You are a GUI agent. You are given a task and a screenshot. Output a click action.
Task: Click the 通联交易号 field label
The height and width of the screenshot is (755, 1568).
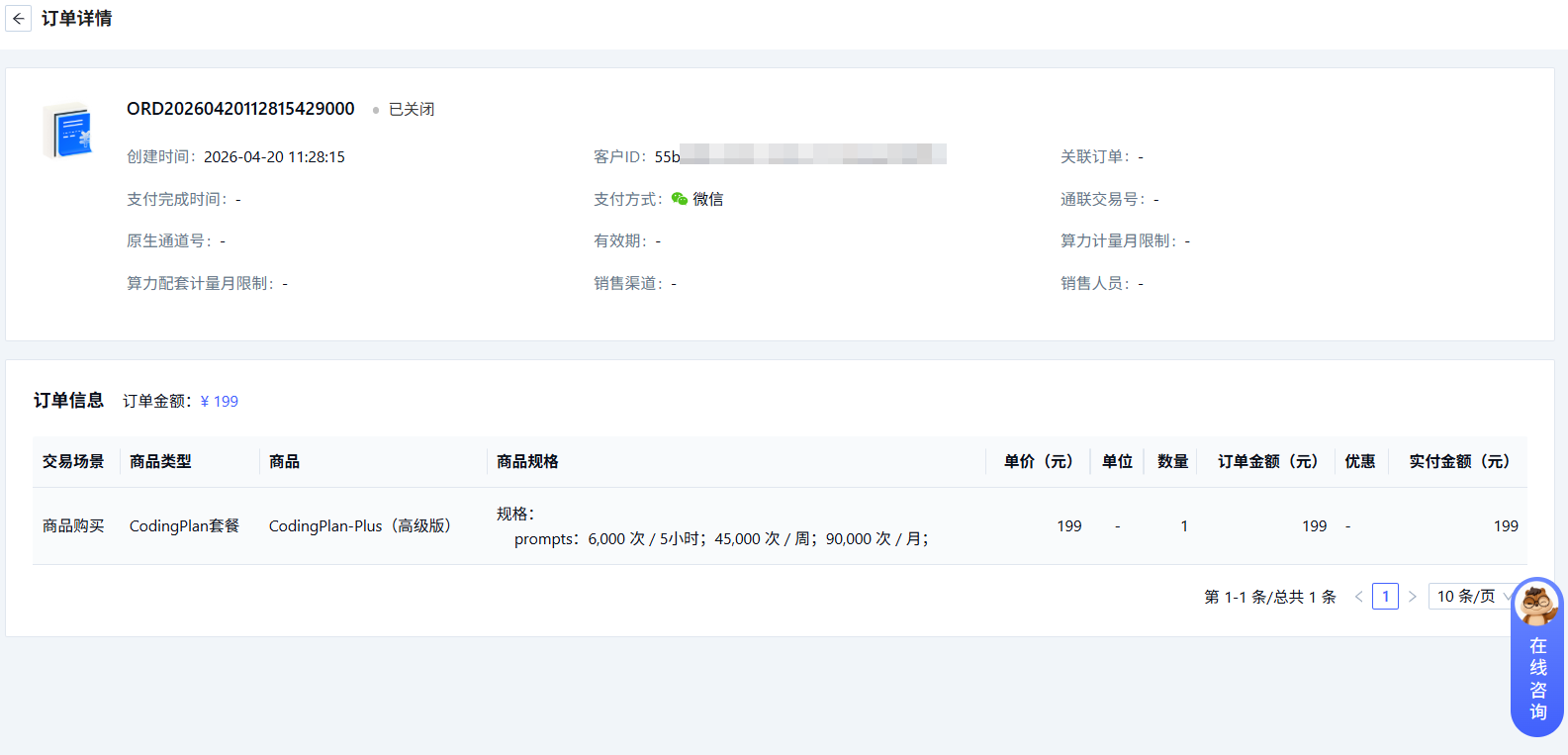tap(1103, 199)
